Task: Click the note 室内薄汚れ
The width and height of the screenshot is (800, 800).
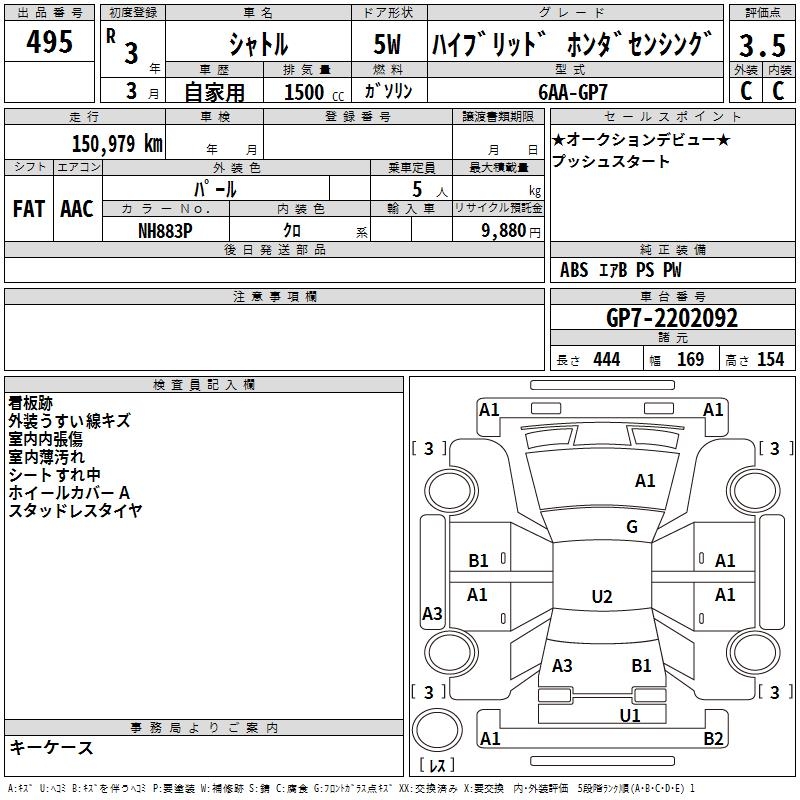Action: (x=46, y=457)
